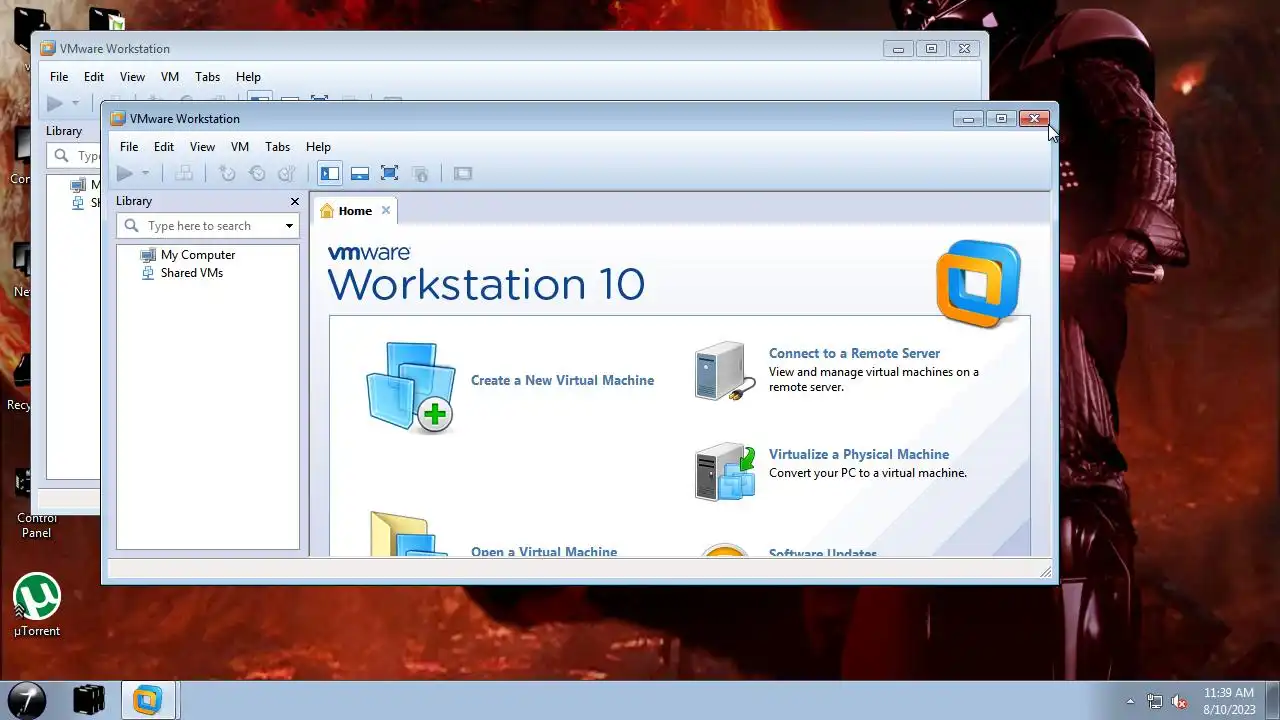The height and width of the screenshot is (720, 1280).
Task: Click the Power On play button in front window
Action: click(124, 174)
